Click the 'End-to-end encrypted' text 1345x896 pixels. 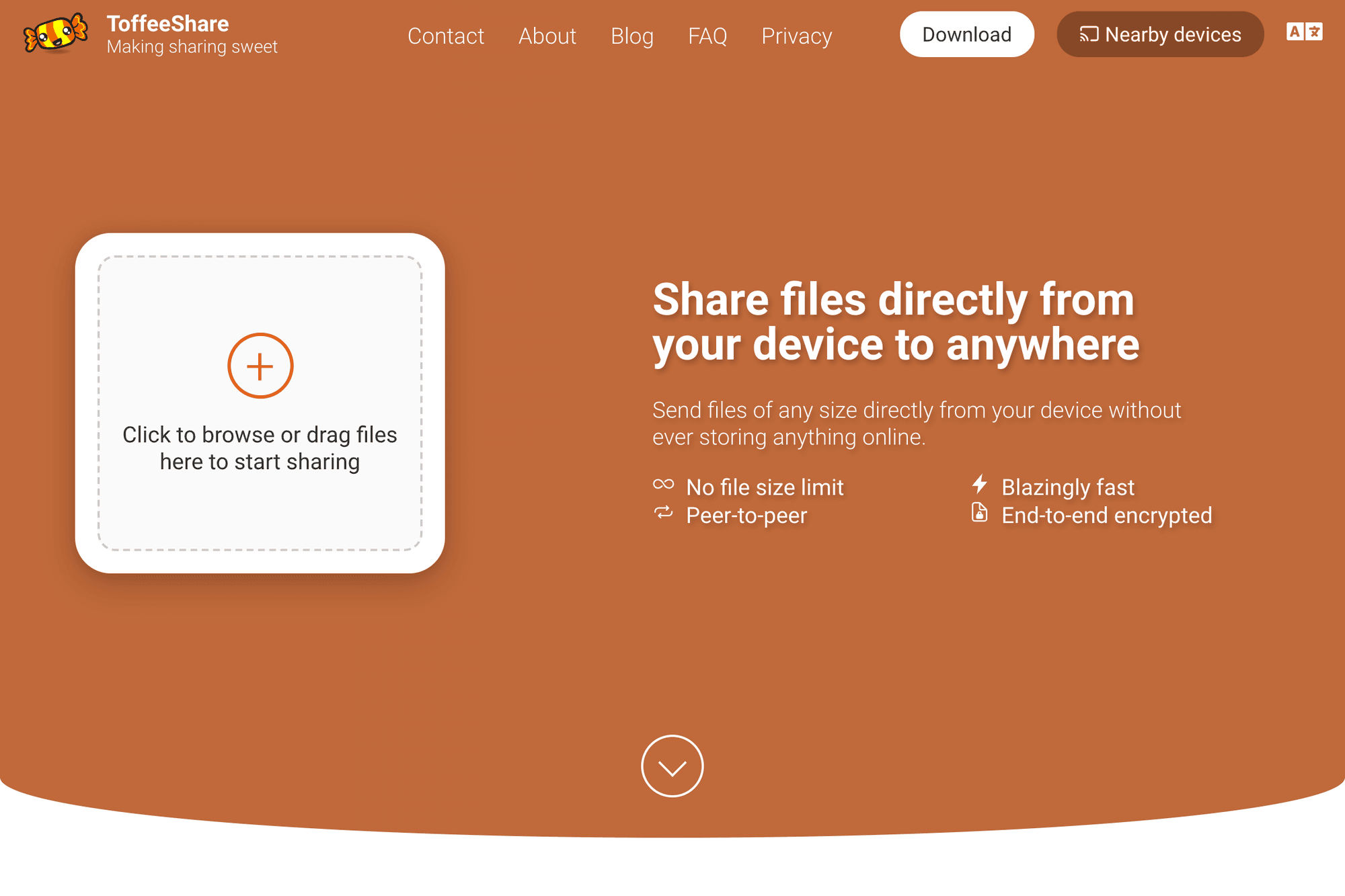click(x=1107, y=516)
